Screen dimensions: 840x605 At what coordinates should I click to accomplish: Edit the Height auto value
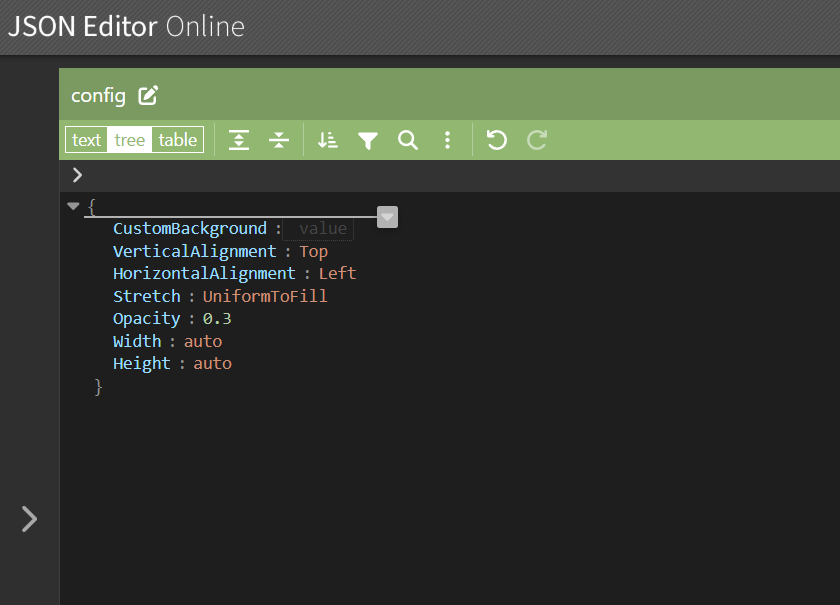[x=213, y=364]
